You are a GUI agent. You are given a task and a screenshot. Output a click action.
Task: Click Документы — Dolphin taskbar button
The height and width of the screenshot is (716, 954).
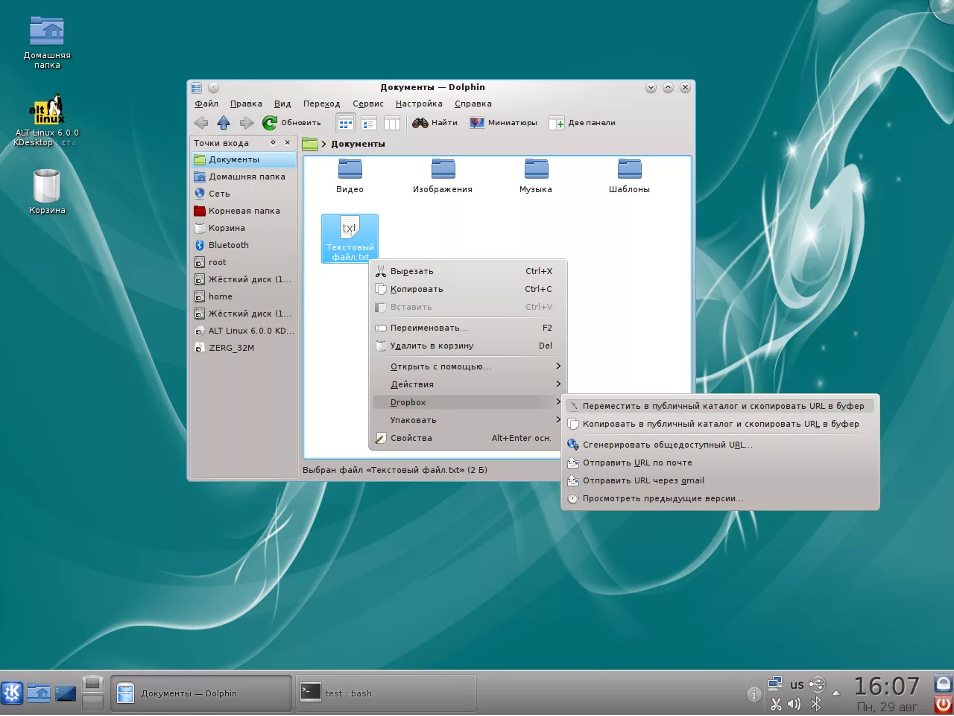coord(201,693)
